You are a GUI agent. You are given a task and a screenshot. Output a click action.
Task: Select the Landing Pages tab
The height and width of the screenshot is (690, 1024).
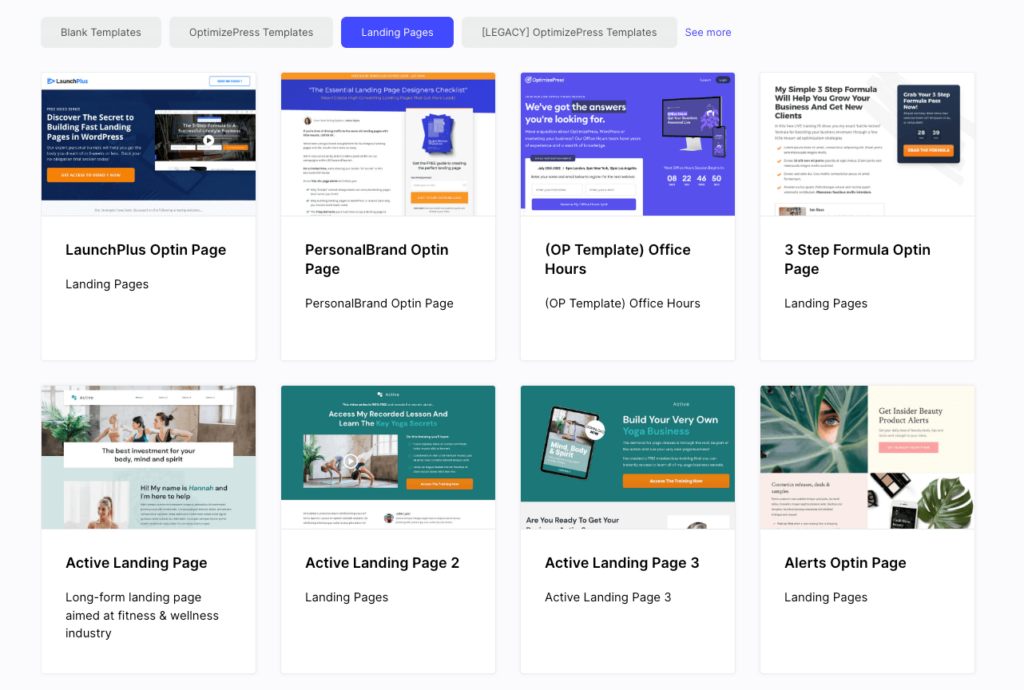(397, 33)
